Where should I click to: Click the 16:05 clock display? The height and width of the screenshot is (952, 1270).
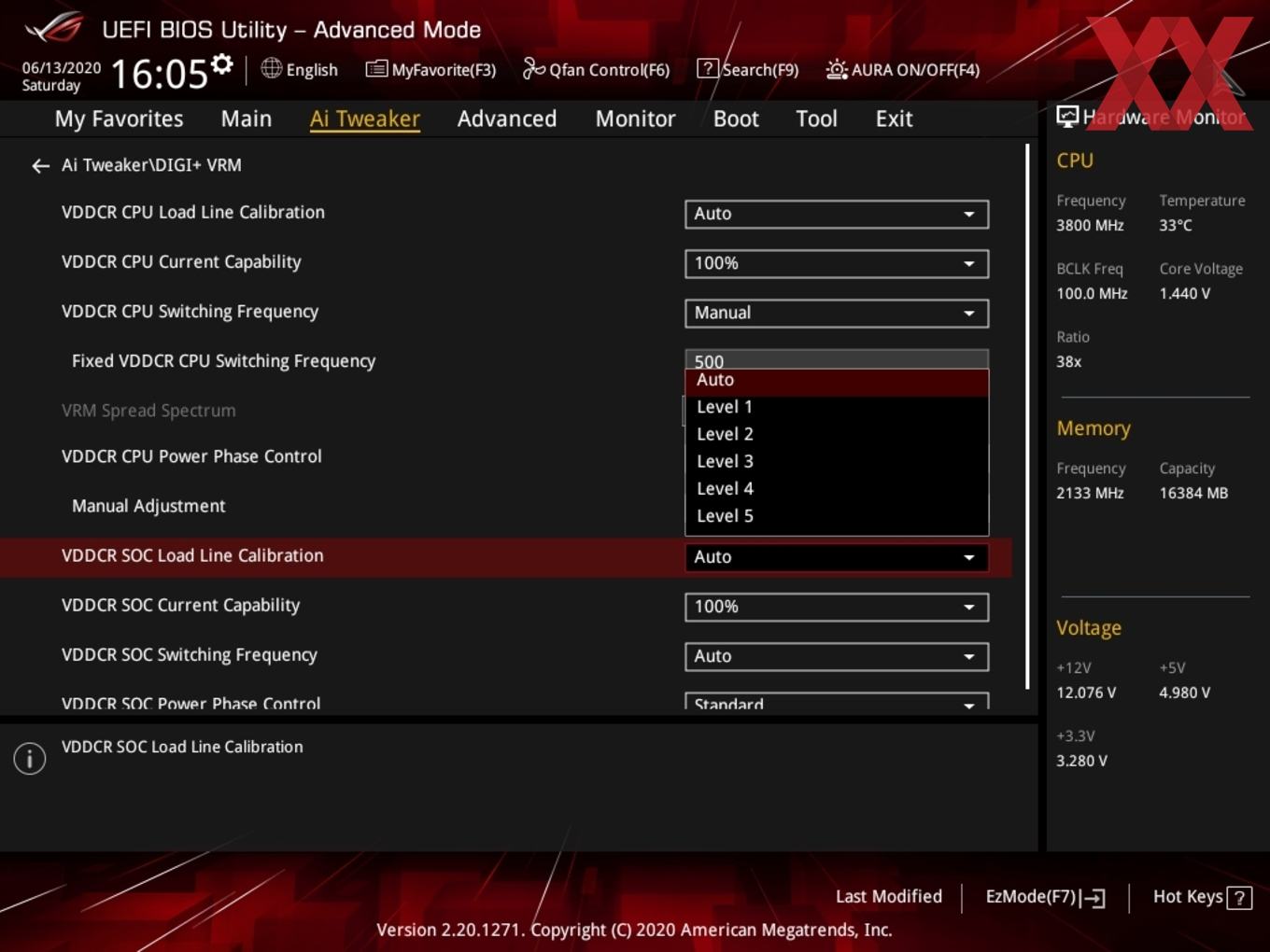(x=160, y=74)
